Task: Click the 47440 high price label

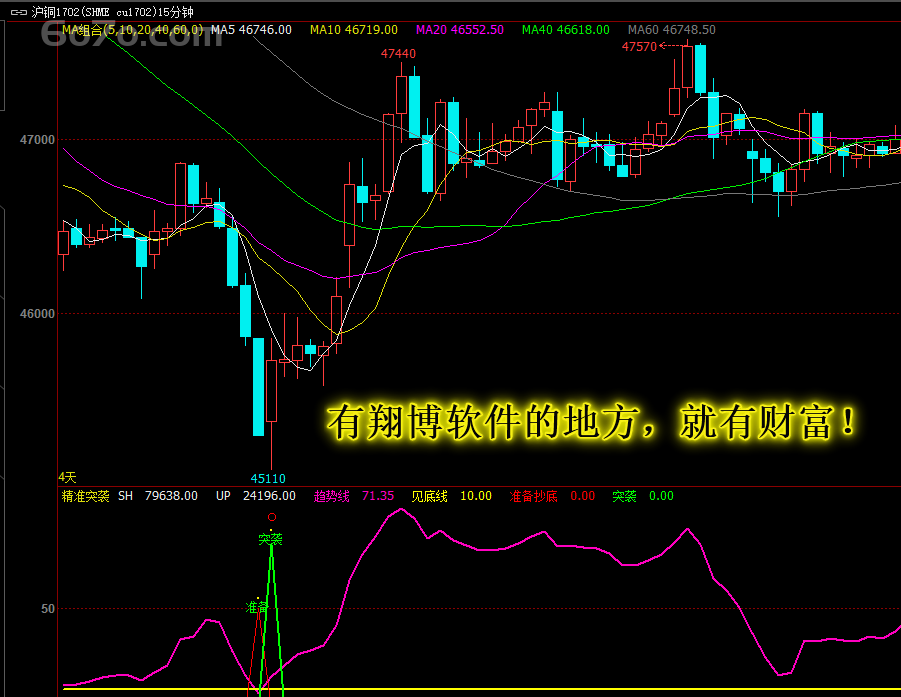Action: 398,53
